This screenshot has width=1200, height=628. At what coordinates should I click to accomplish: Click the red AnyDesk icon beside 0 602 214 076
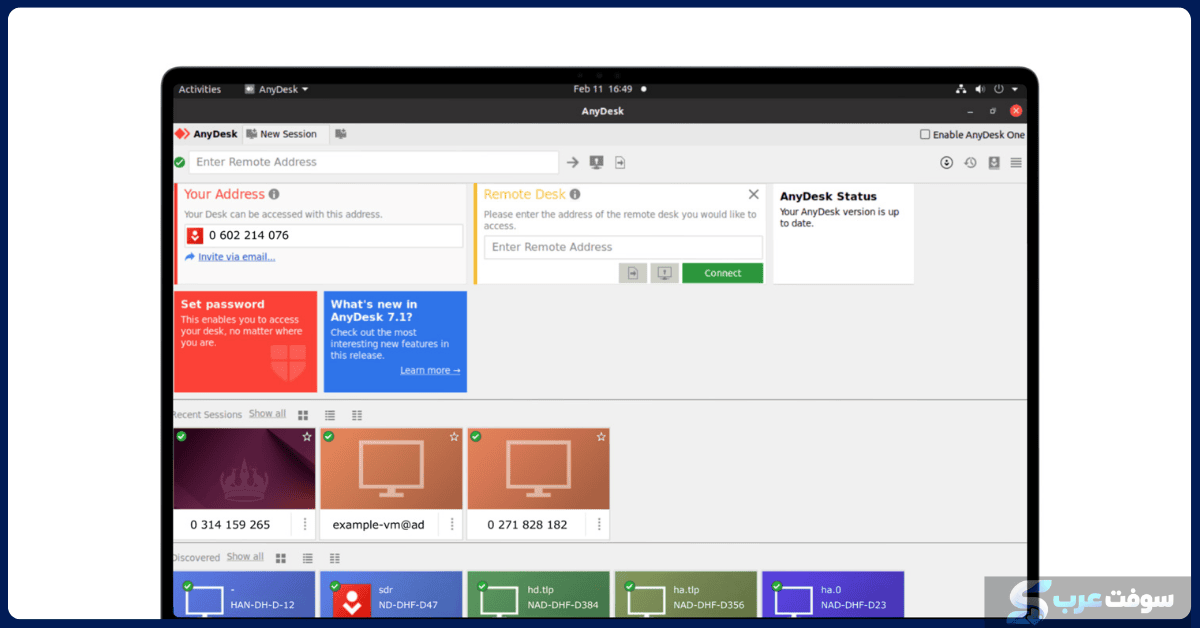[x=195, y=236]
